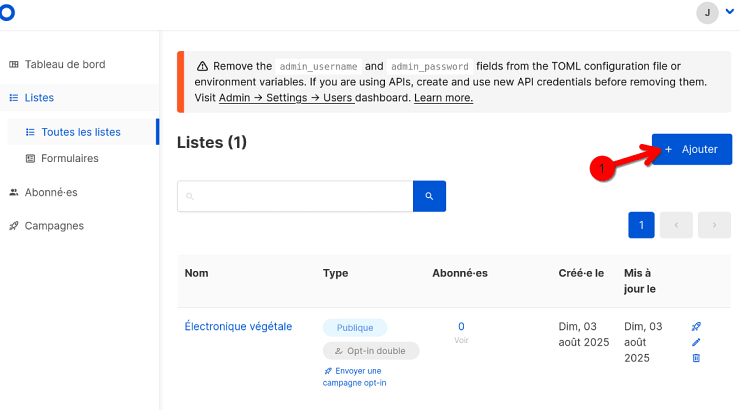Viewport: 740px width, 410px height.
Task: Sort the table by Nom column header
Action: click(x=197, y=273)
